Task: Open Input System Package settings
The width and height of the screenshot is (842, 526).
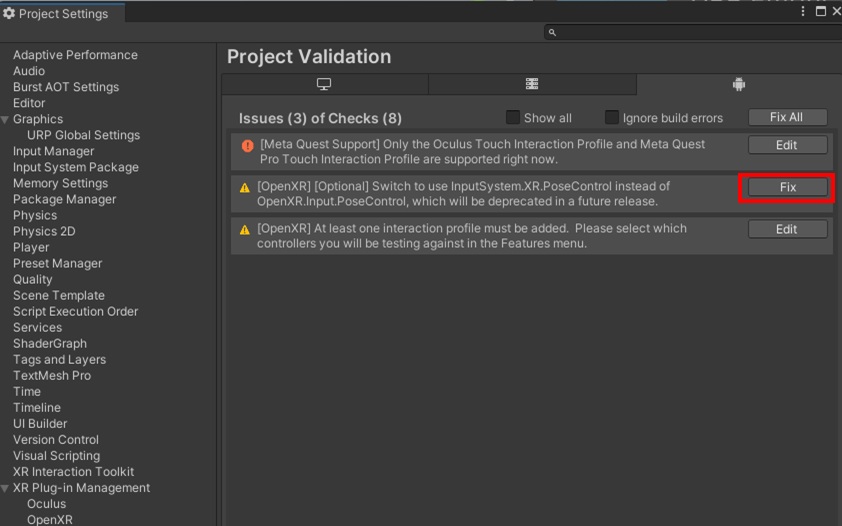Action: (x=76, y=168)
